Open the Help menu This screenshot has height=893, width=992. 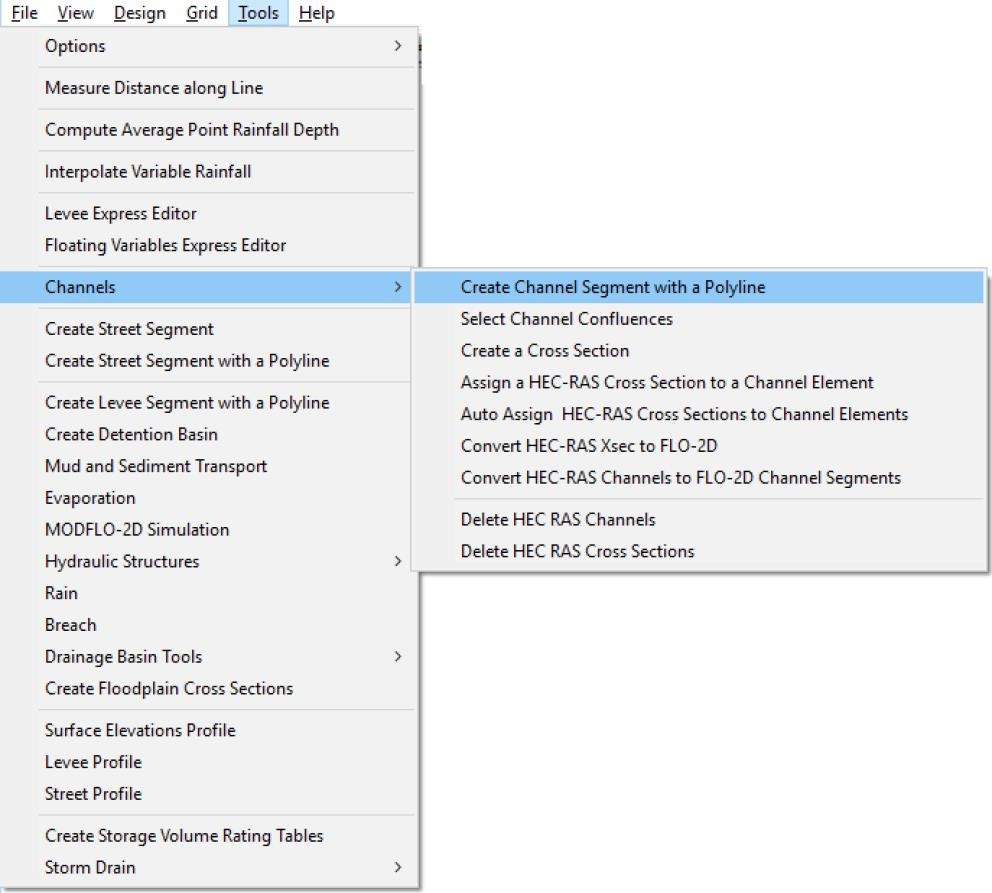[316, 13]
